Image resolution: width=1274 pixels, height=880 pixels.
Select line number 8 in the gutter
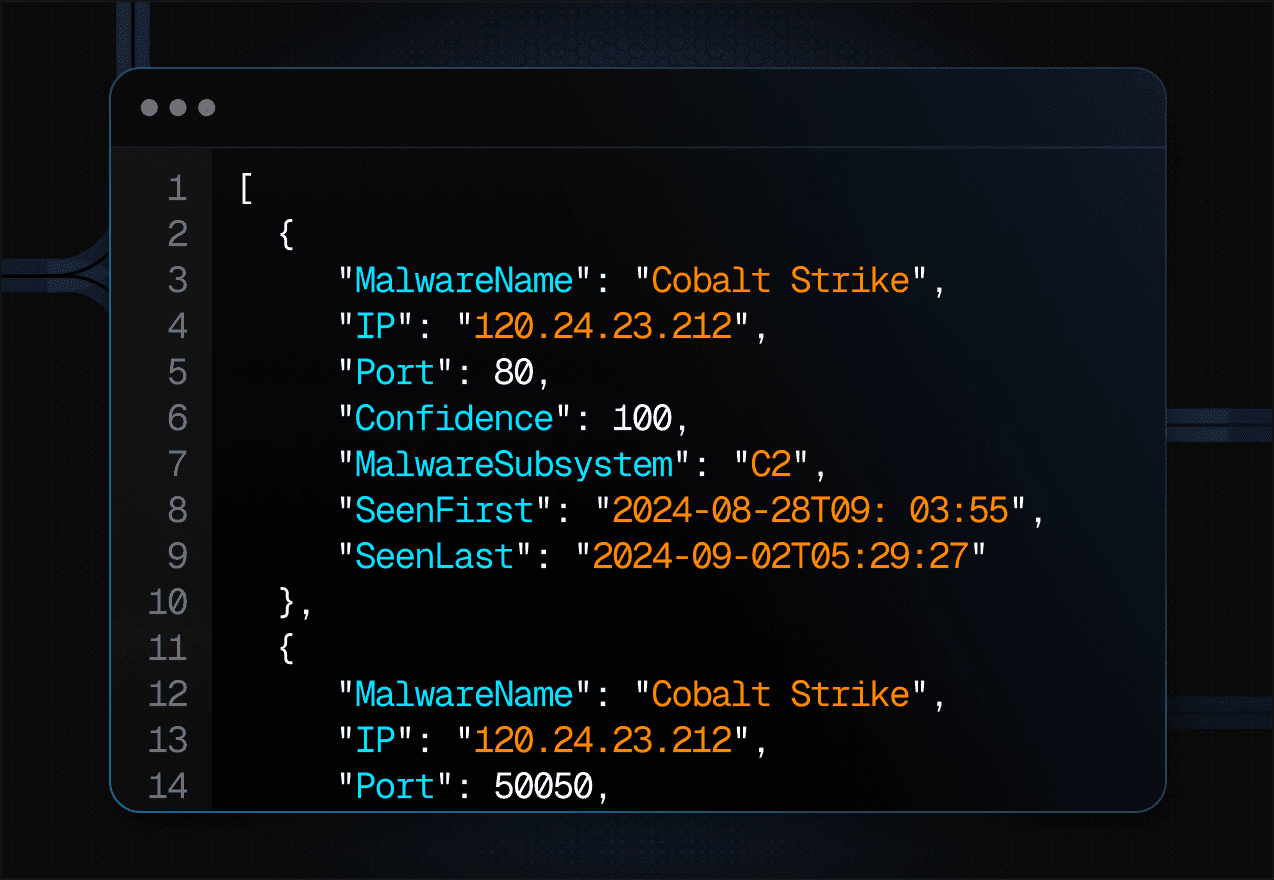click(x=177, y=510)
